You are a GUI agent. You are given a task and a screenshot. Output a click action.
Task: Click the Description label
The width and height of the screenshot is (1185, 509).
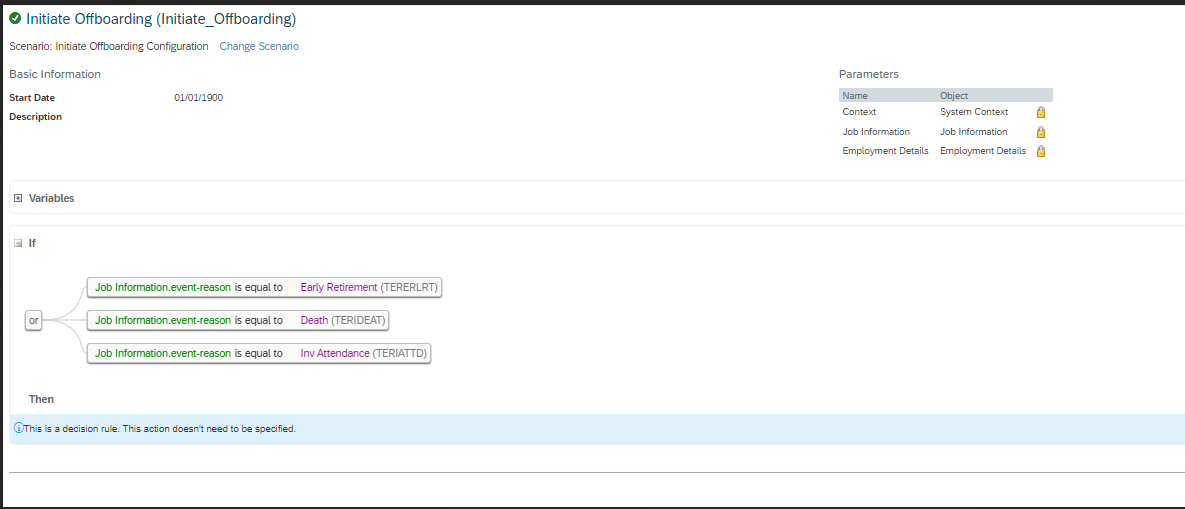(x=36, y=117)
